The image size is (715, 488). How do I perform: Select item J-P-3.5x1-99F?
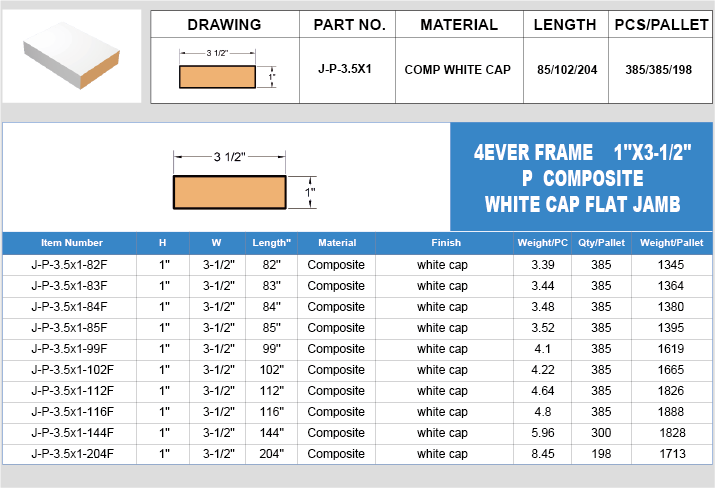pyautogui.click(x=69, y=348)
